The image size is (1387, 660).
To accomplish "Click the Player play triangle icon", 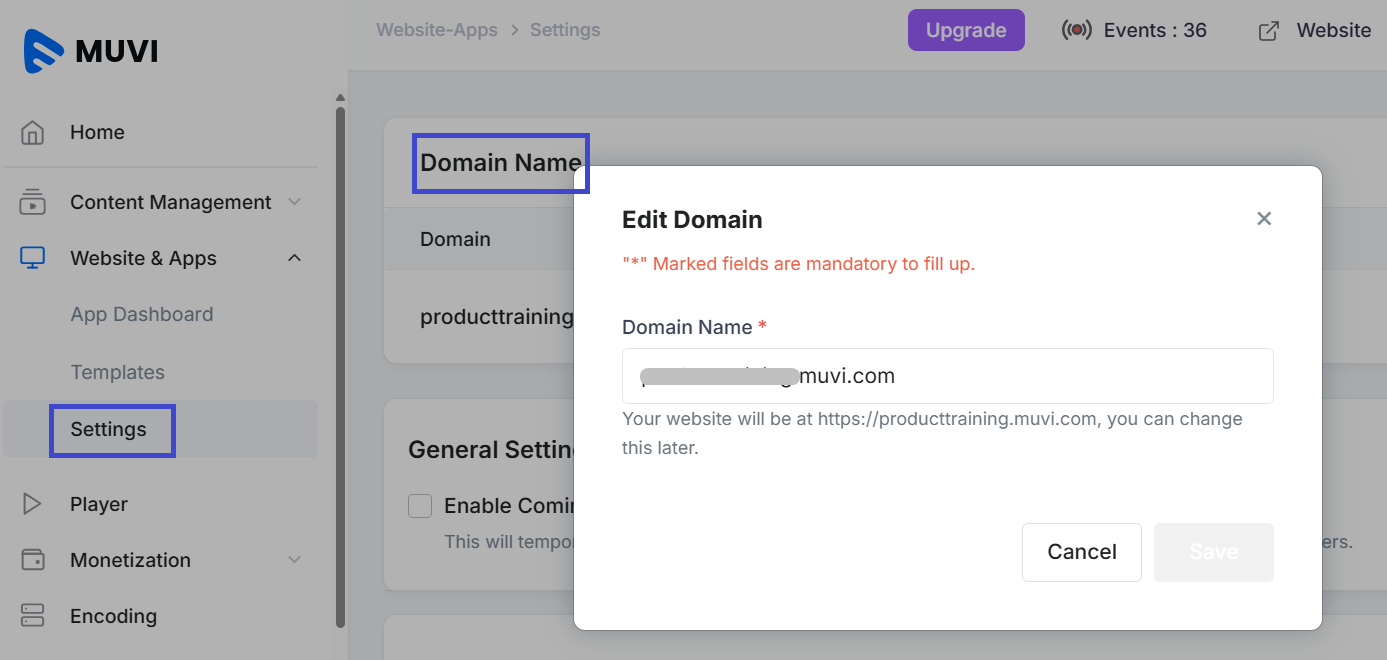I will point(33,504).
